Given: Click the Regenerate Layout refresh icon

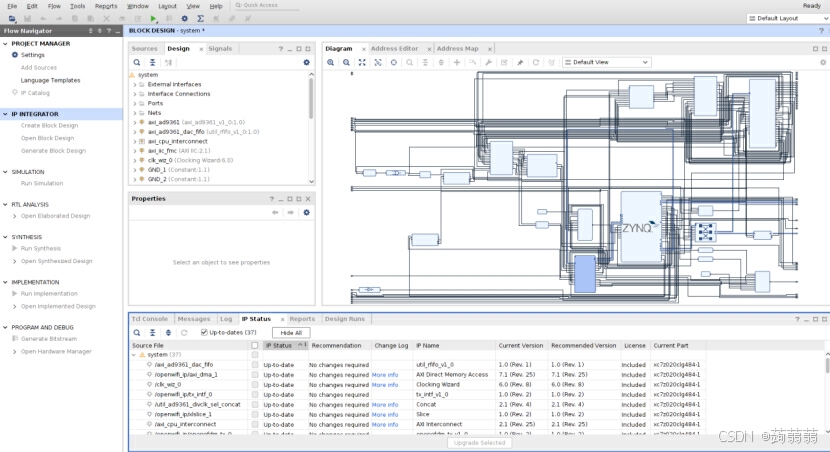Looking at the screenshot, I should point(536,62).
